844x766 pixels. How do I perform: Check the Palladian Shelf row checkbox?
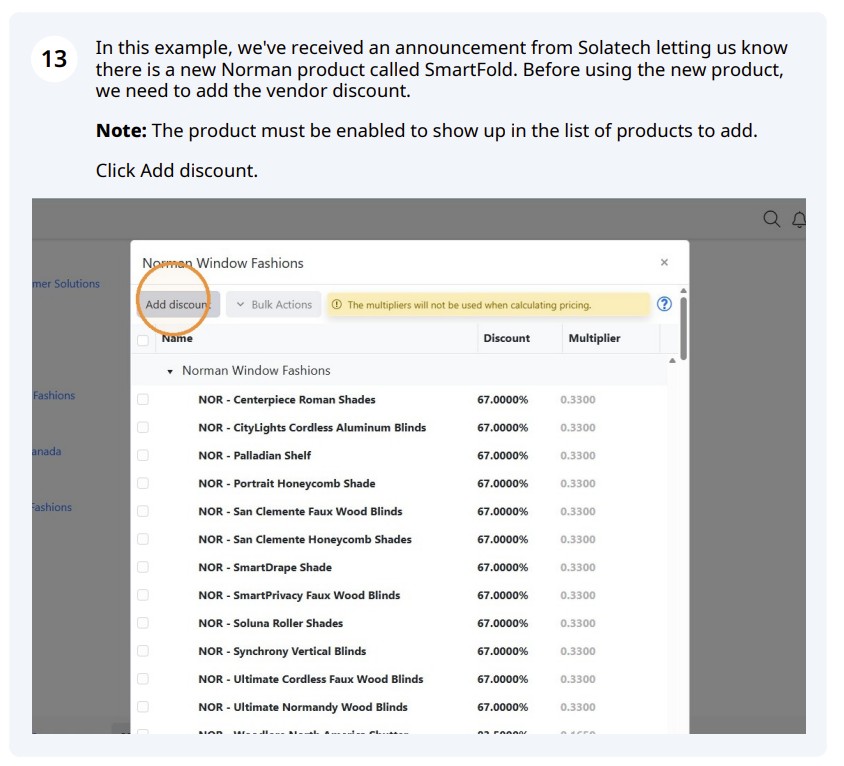(x=143, y=455)
